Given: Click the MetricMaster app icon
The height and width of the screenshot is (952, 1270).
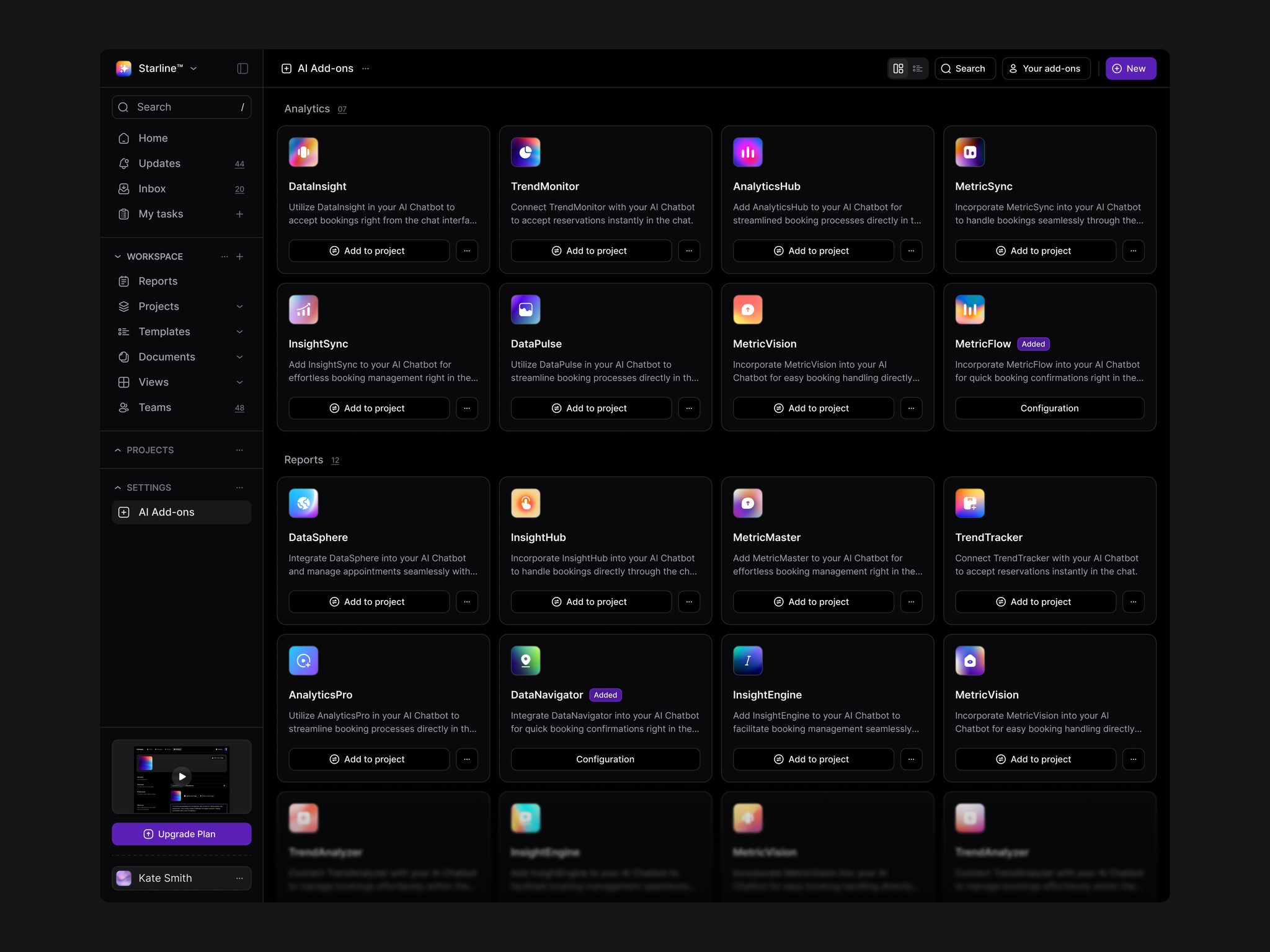Looking at the screenshot, I should pyautogui.click(x=747, y=503).
